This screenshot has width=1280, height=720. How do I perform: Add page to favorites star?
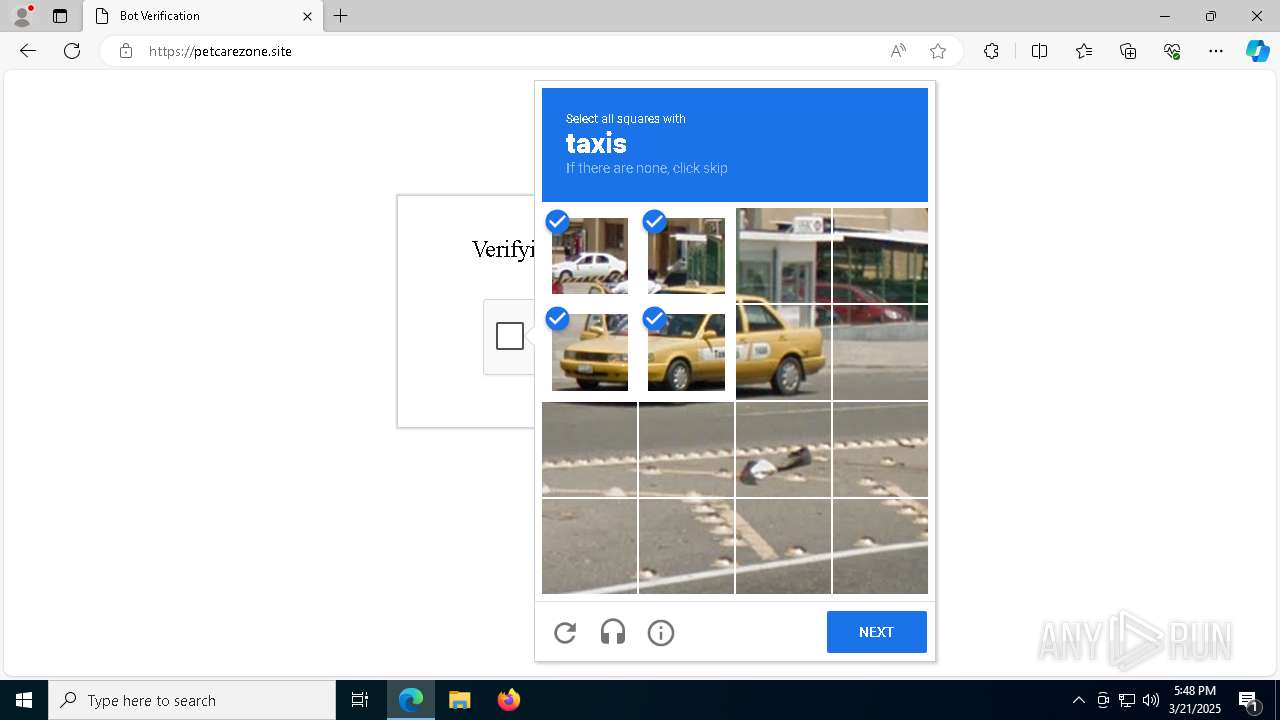(937, 51)
